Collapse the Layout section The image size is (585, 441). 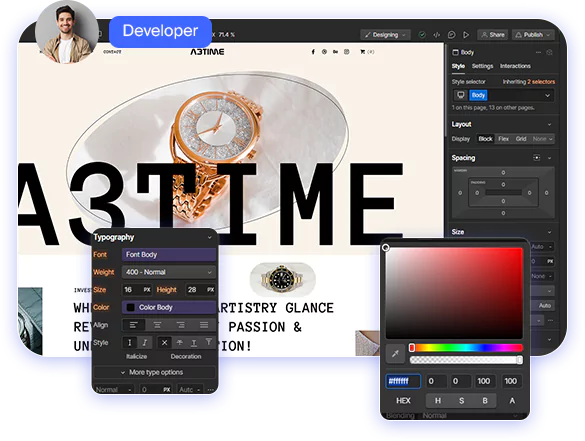[549, 124]
